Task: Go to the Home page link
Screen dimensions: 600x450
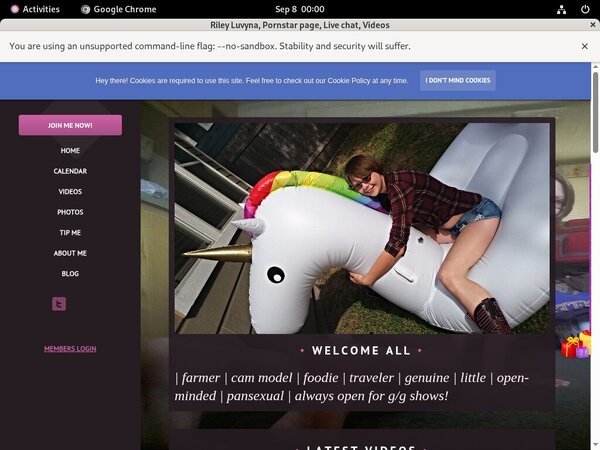Action: 70,151
